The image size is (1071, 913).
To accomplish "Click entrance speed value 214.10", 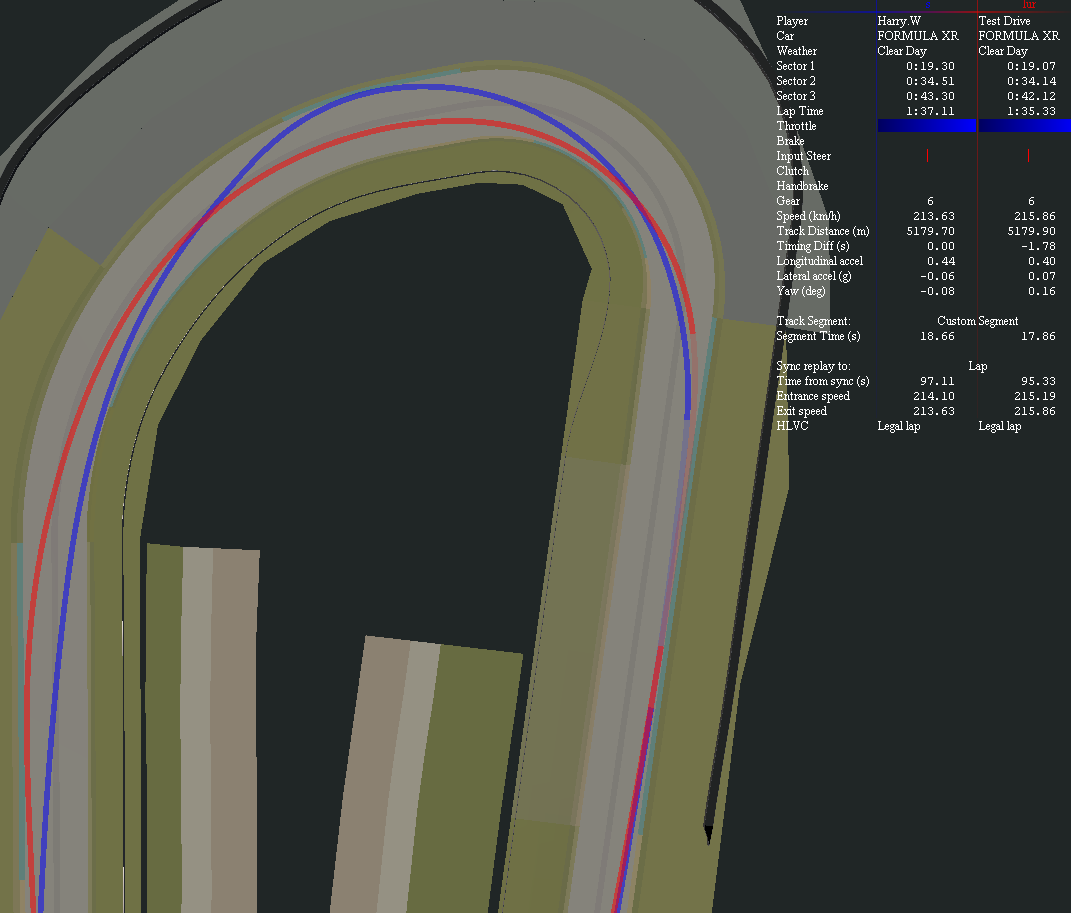I will tap(934, 397).
